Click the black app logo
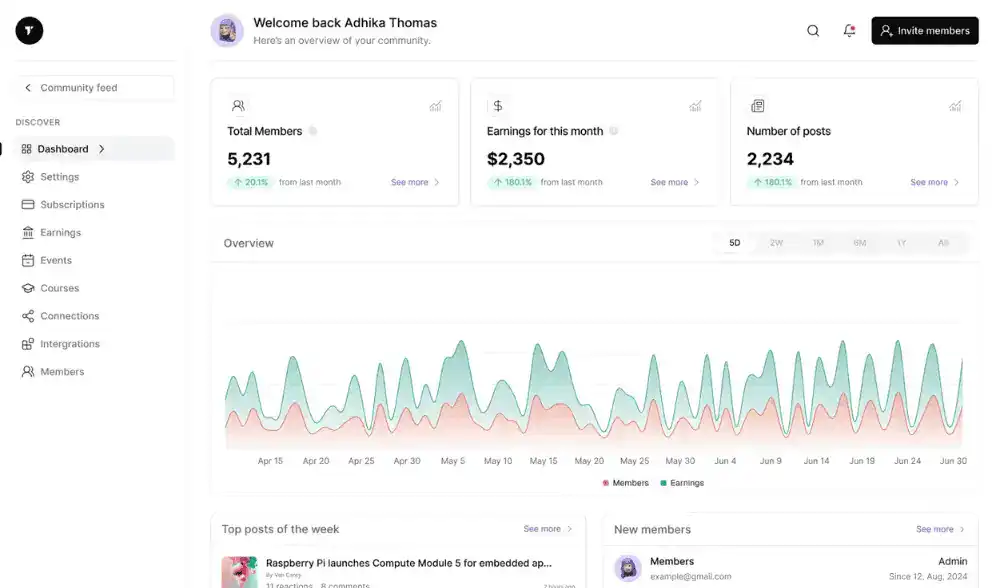The image size is (1000, 588). pos(29,31)
